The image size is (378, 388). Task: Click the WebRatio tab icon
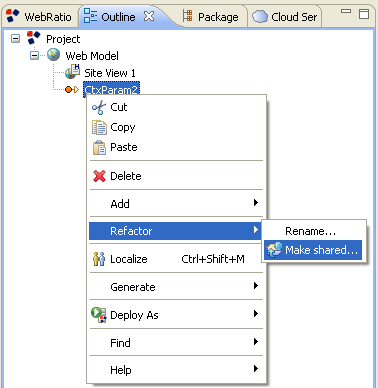point(13,16)
